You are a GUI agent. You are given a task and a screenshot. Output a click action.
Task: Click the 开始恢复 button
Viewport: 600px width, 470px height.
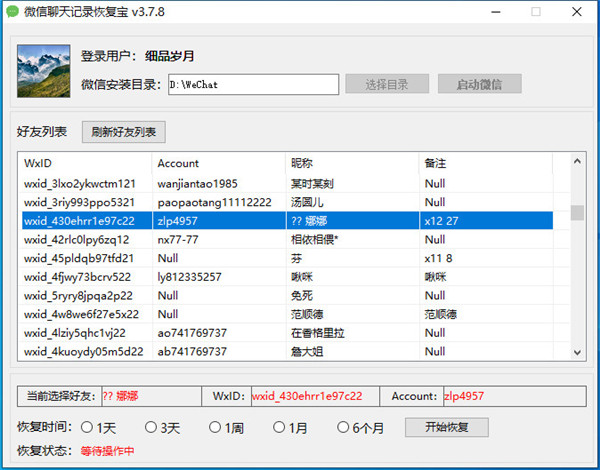pyautogui.click(x=447, y=427)
